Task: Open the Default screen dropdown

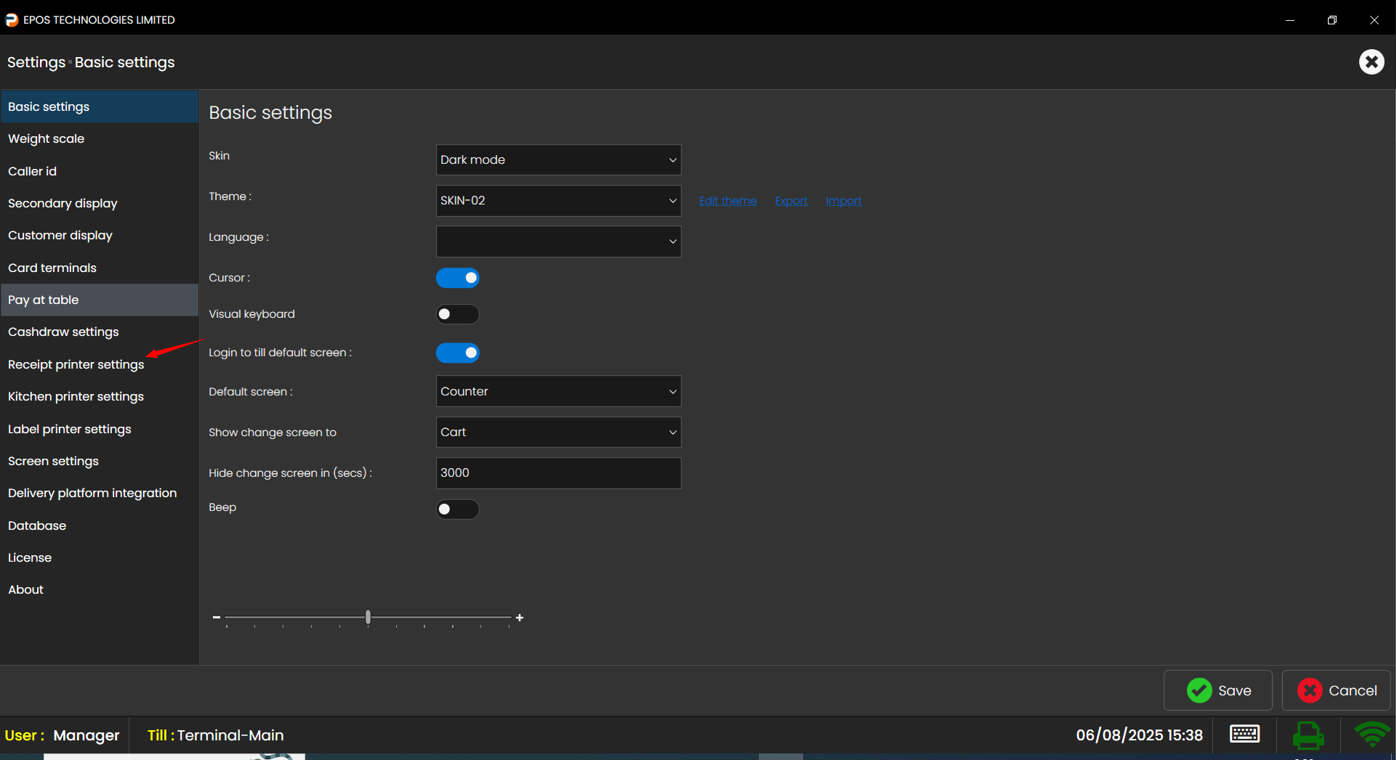Action: coord(558,392)
